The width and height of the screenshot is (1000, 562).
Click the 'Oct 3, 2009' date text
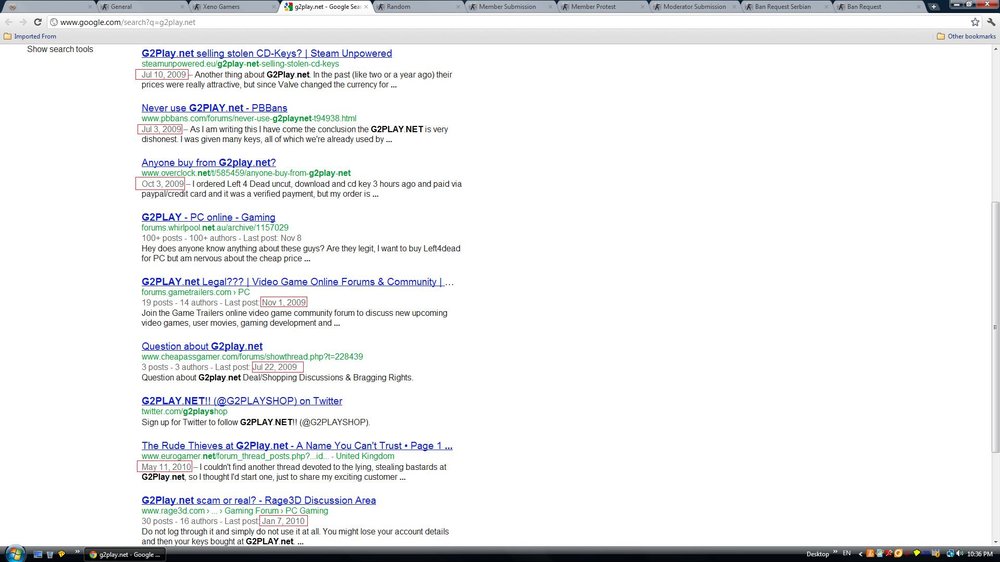pyautogui.click(x=162, y=184)
